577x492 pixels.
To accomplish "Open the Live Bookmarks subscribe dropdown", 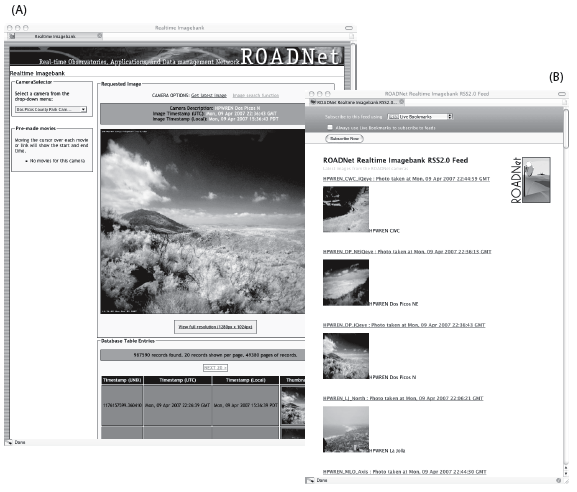I will point(420,117).
